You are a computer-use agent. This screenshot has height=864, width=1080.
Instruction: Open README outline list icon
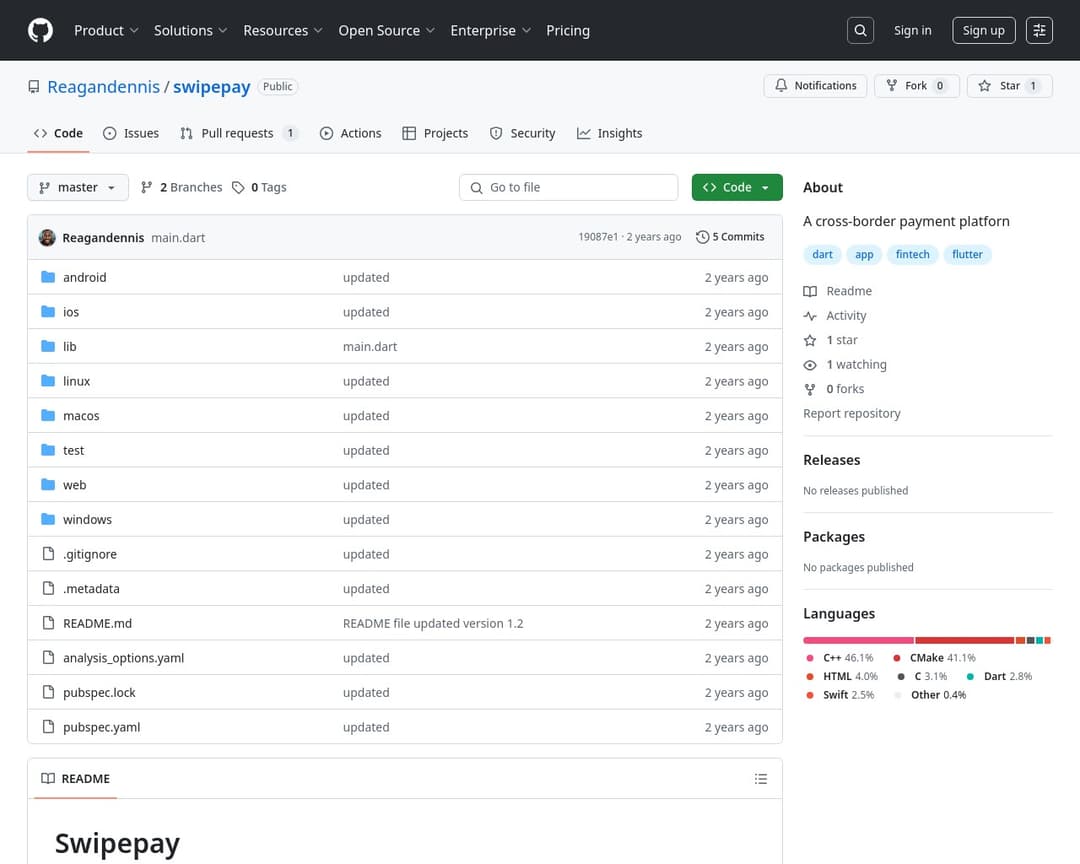pyautogui.click(x=760, y=779)
